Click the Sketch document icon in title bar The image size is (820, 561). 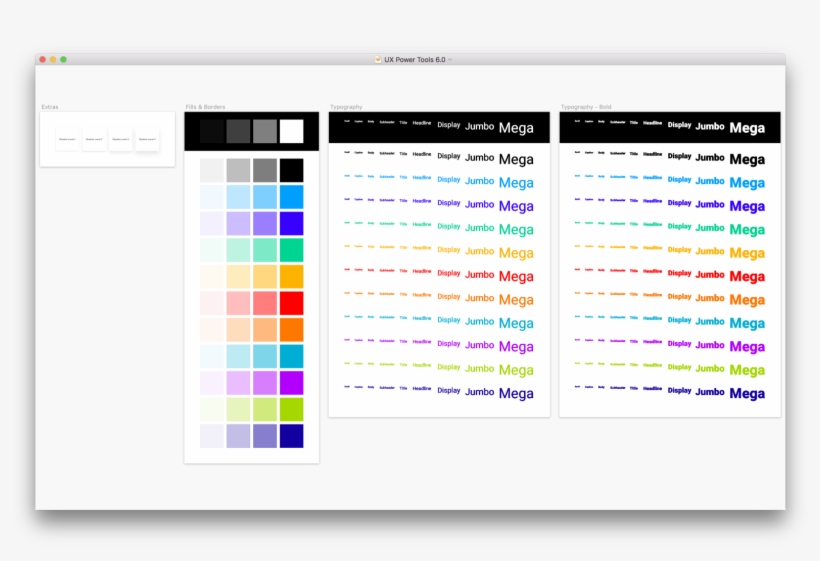click(x=377, y=60)
